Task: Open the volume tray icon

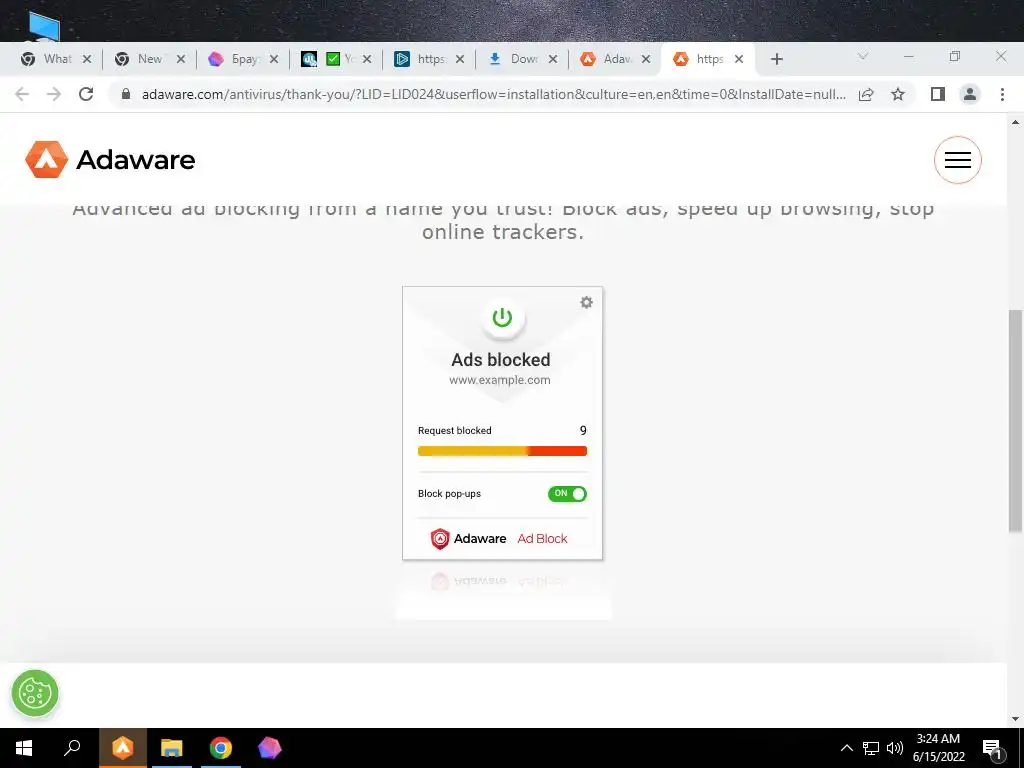Action: point(895,748)
